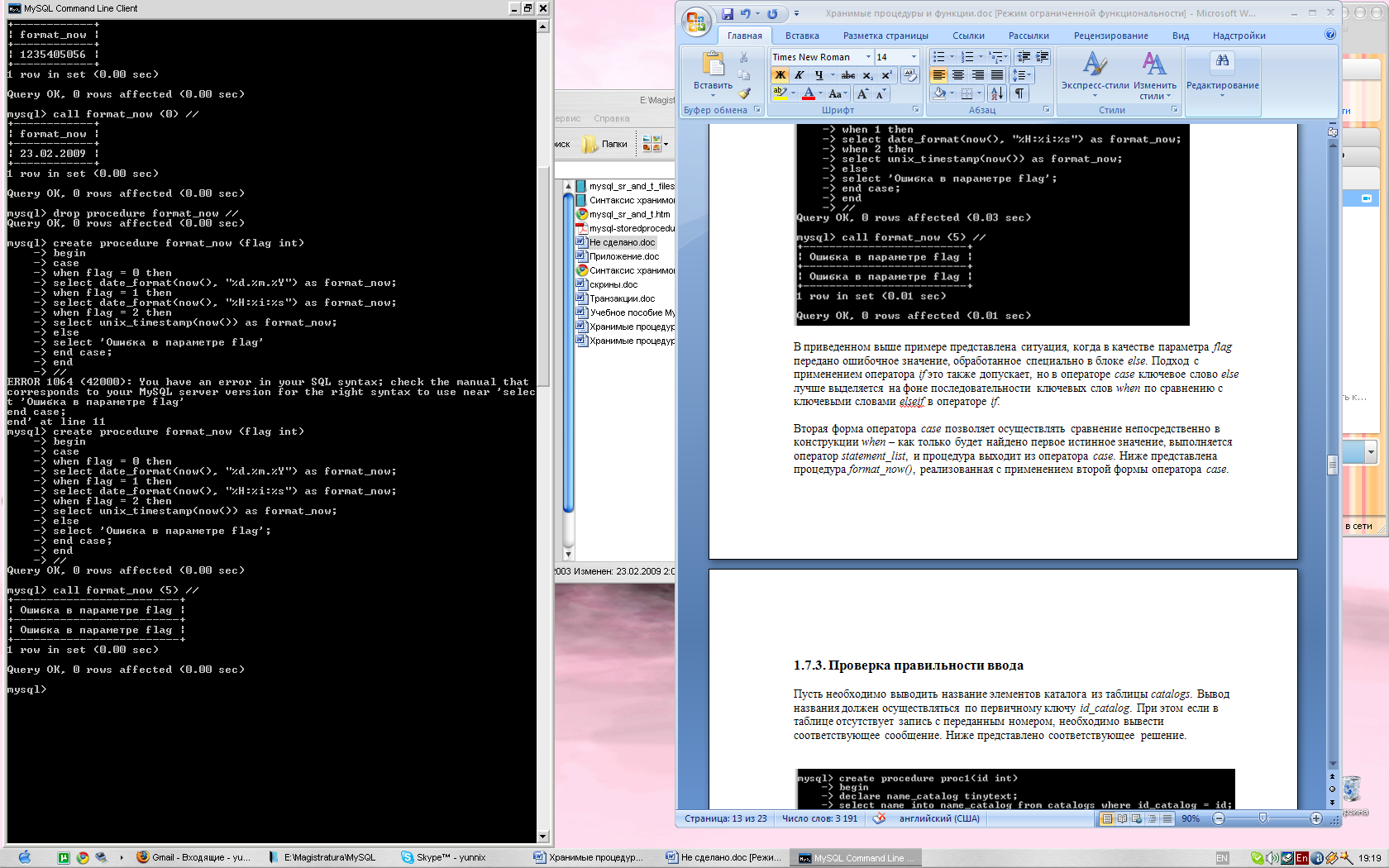The image size is (1389, 868).
Task: Toggle underline (Ч) formatting
Action: point(819,75)
